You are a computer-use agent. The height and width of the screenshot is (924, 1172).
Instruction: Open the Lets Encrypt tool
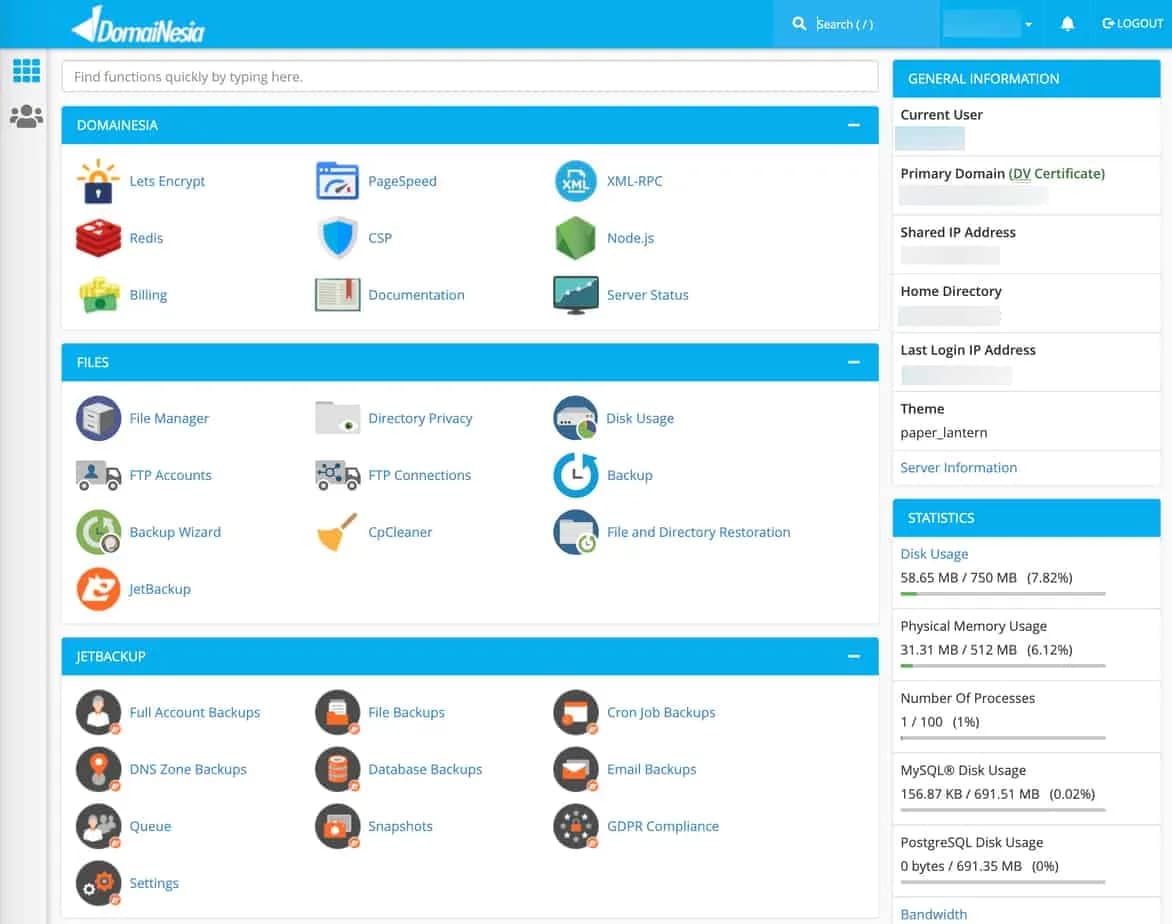point(167,181)
